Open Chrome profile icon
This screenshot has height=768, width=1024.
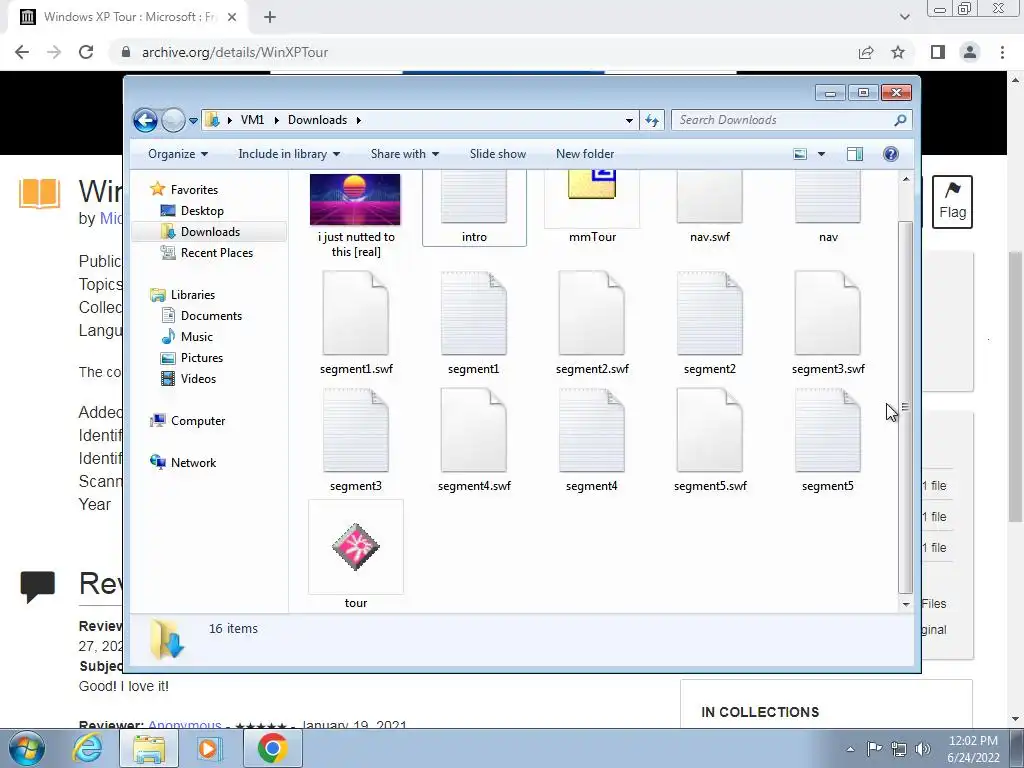pyautogui.click(x=970, y=52)
